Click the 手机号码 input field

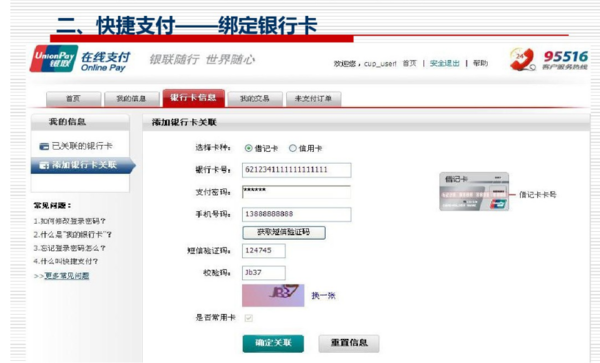tap(297, 214)
